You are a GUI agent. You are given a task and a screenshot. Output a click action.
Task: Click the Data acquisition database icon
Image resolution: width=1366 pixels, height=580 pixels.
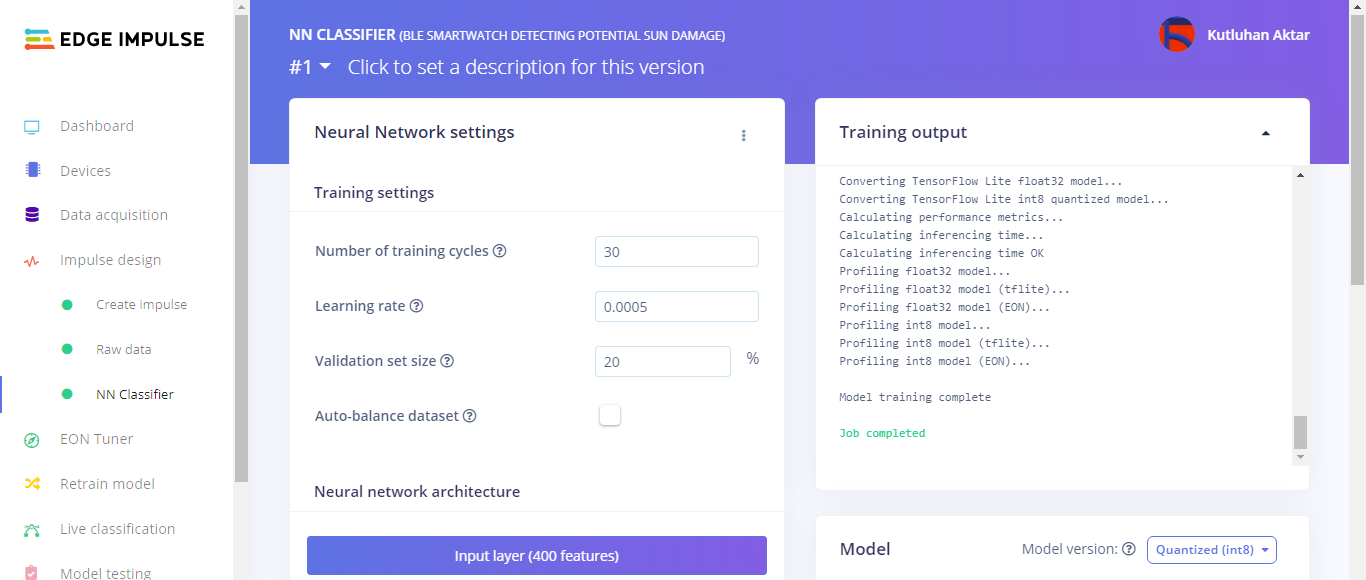coord(32,215)
